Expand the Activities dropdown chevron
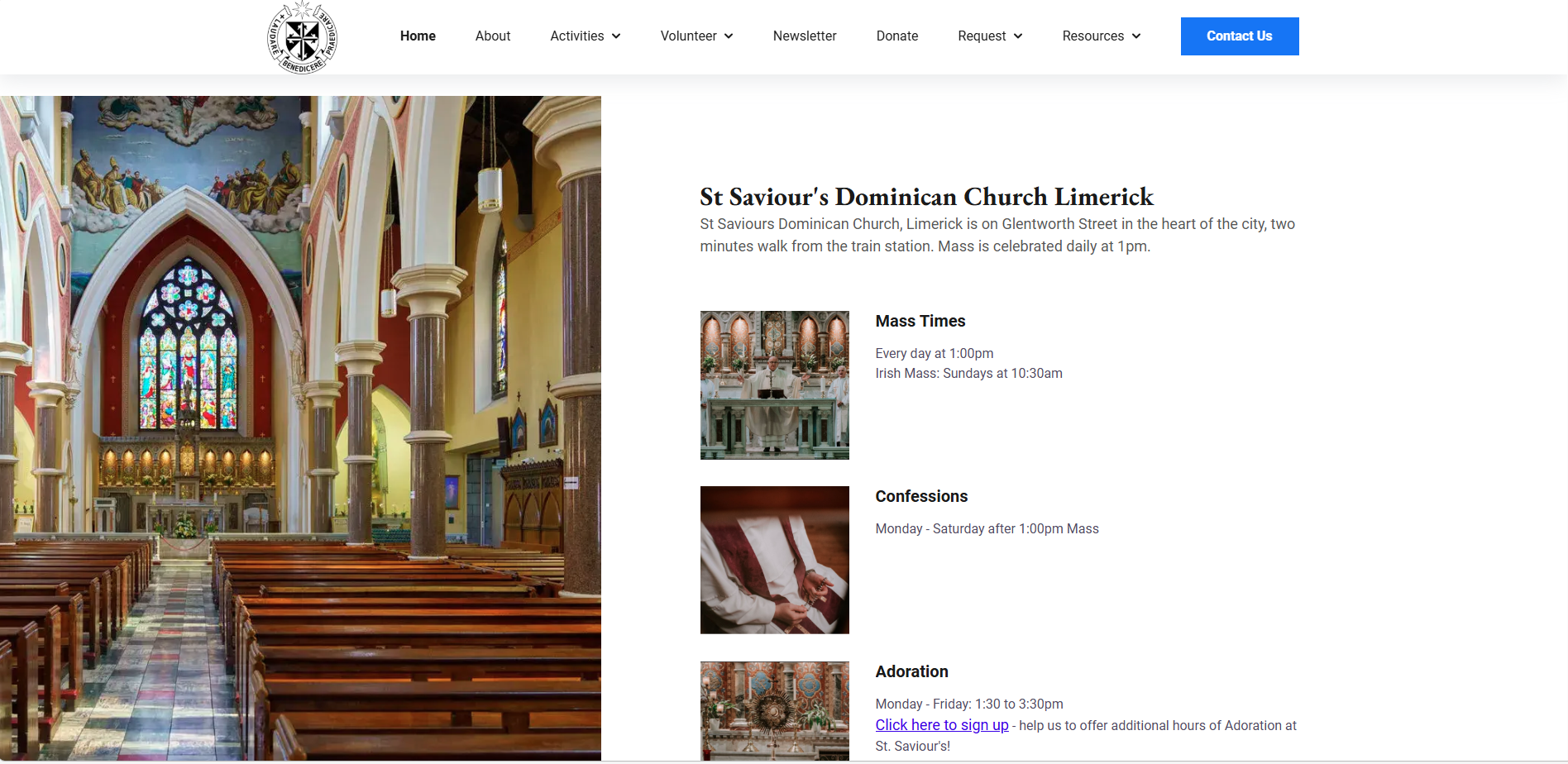1568x764 pixels. tap(616, 36)
